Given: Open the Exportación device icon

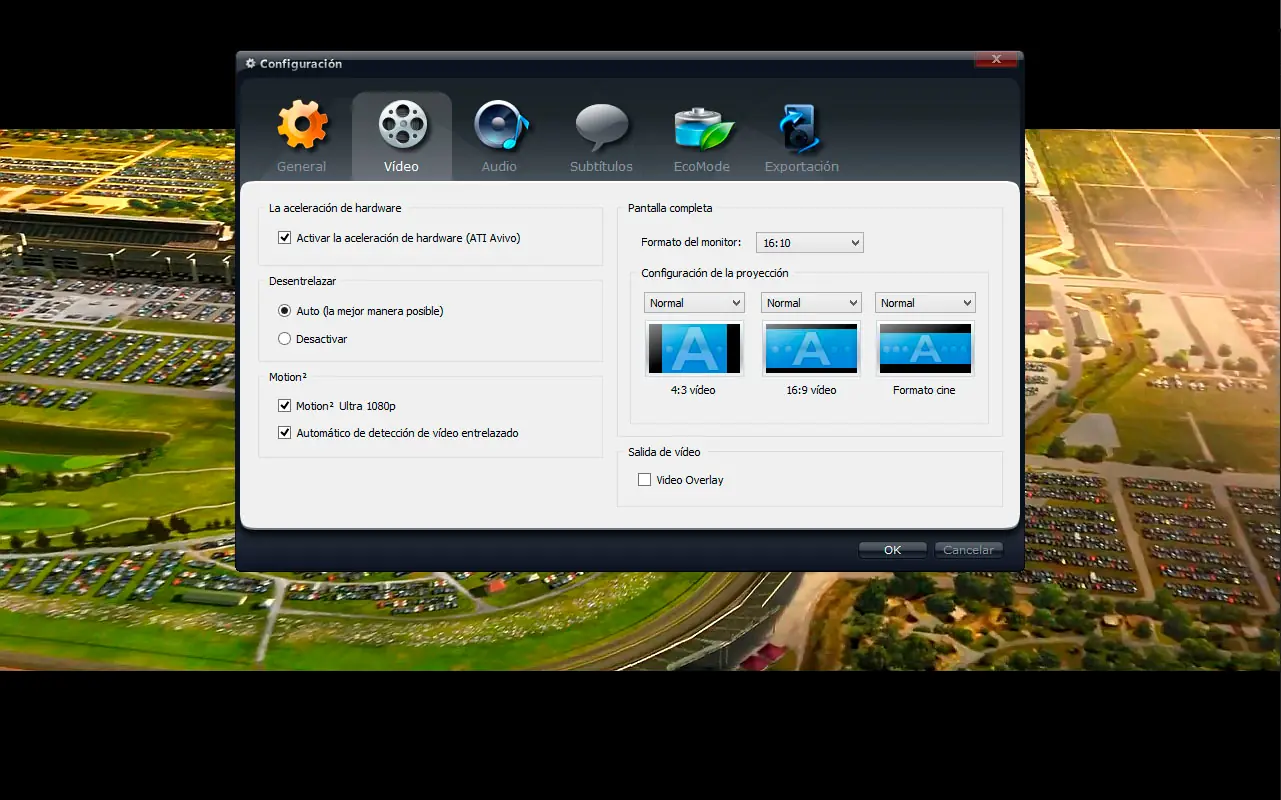Looking at the screenshot, I should click(799, 127).
